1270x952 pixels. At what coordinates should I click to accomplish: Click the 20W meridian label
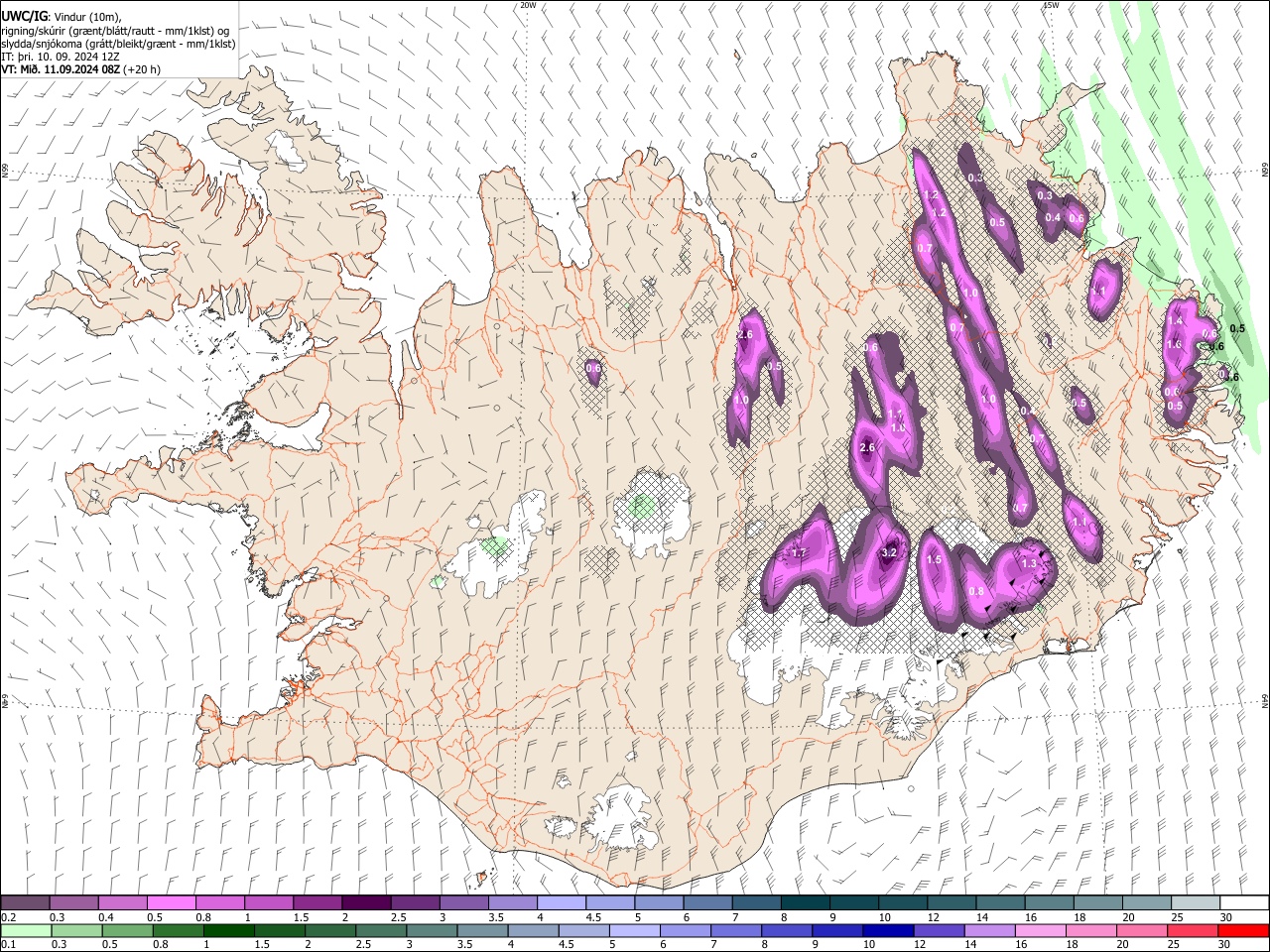click(x=528, y=5)
